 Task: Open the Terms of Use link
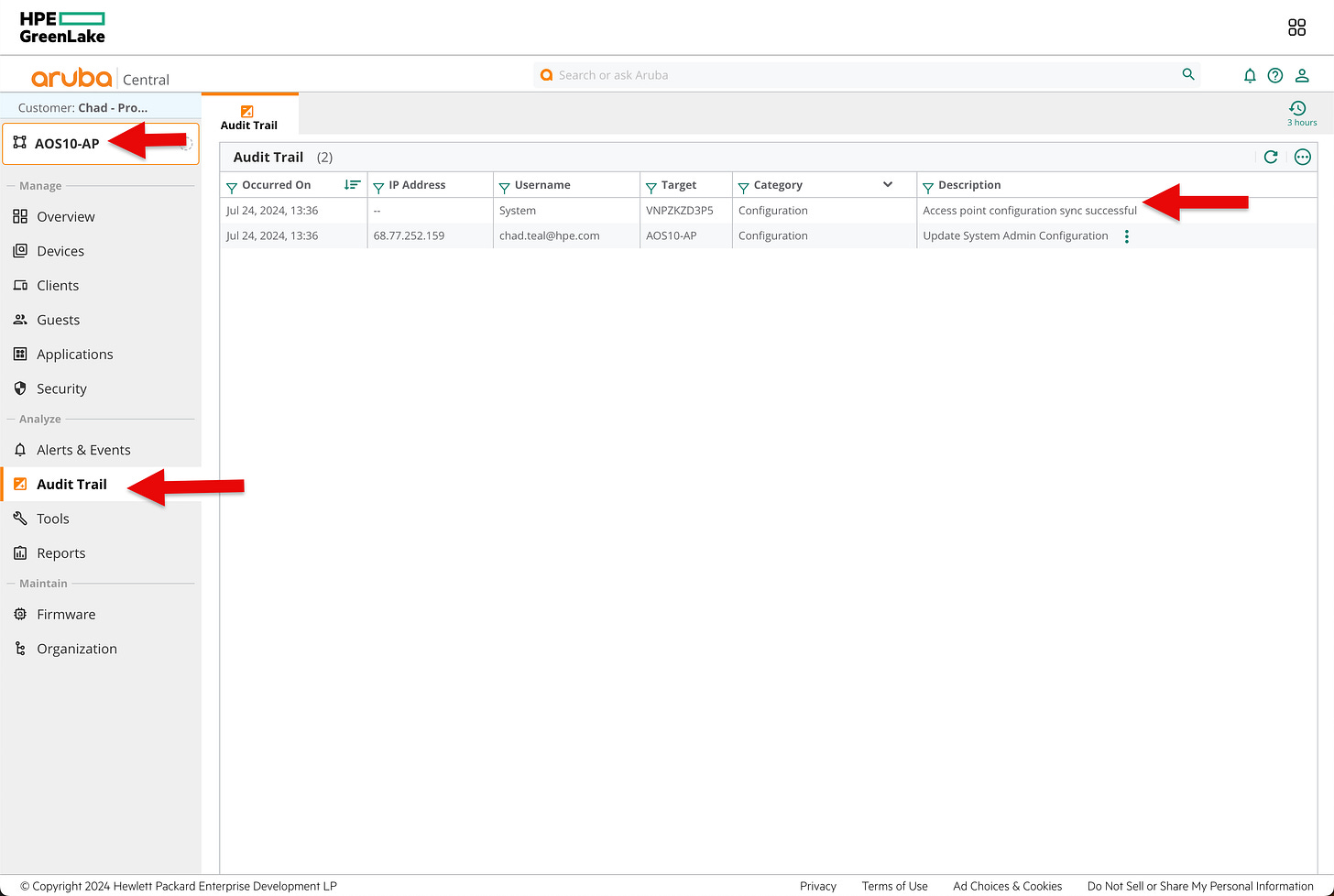pos(894,886)
